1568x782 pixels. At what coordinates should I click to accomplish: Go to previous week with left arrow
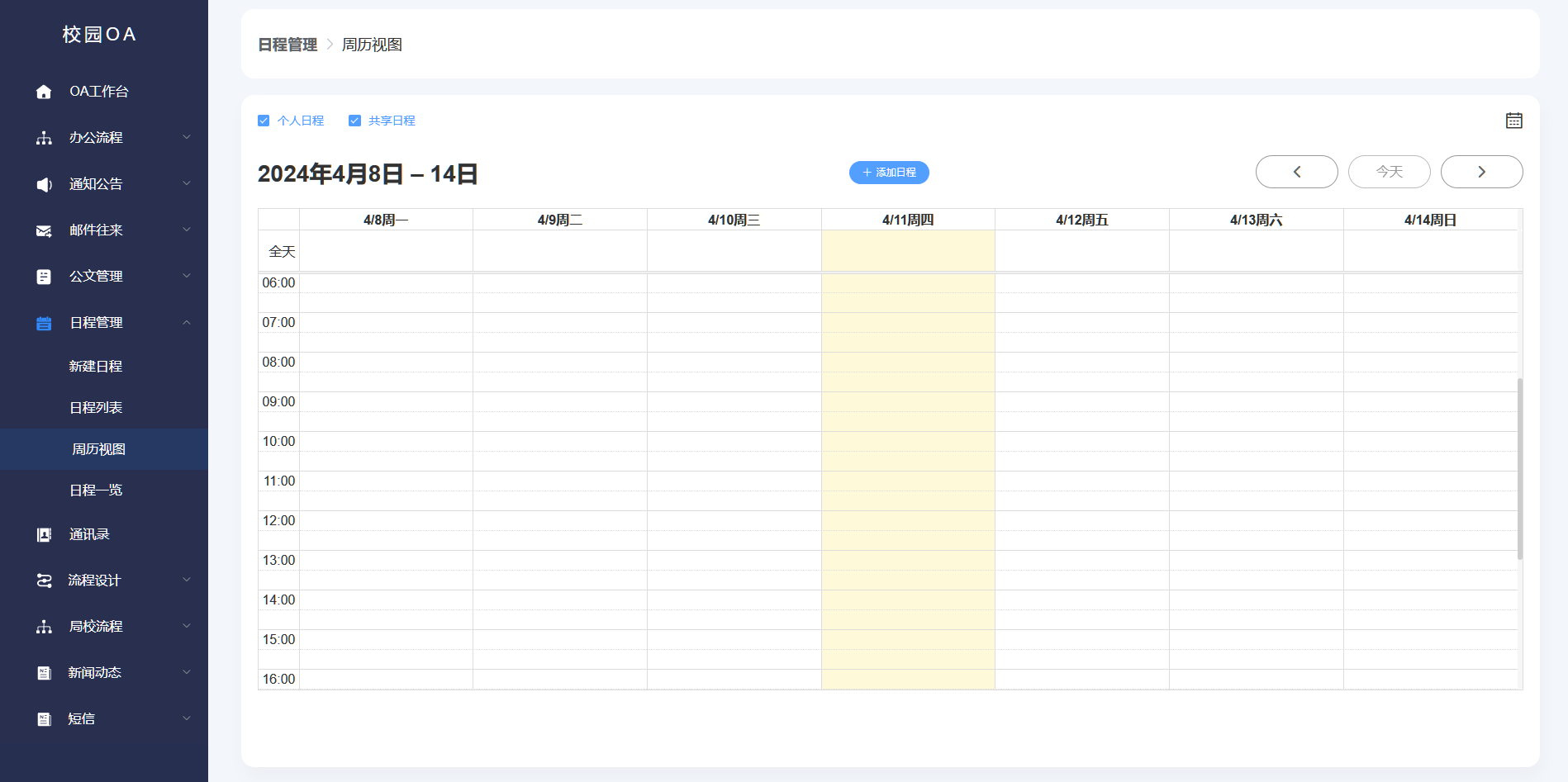pos(1296,172)
